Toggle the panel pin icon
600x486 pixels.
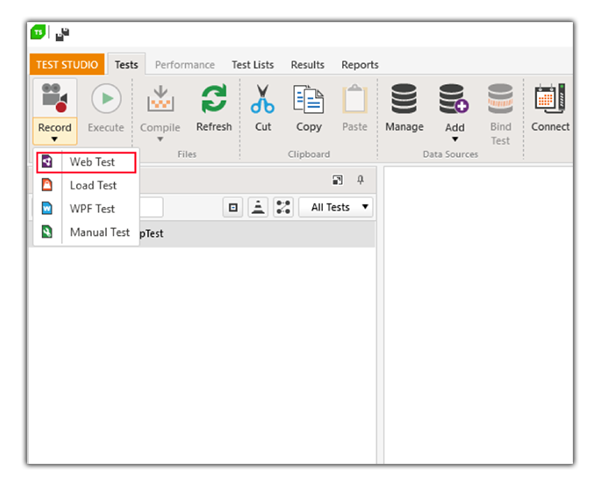point(360,180)
